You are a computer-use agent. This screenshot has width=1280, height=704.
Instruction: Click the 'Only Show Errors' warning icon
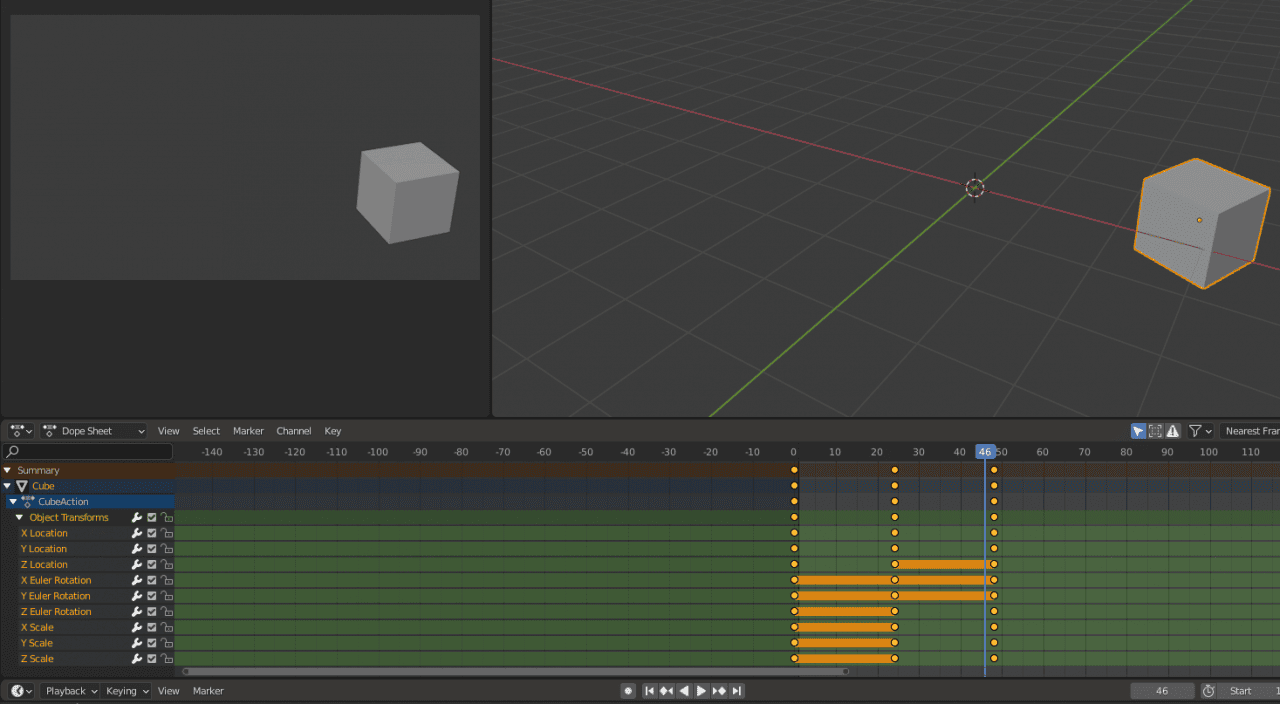[x=1172, y=430]
